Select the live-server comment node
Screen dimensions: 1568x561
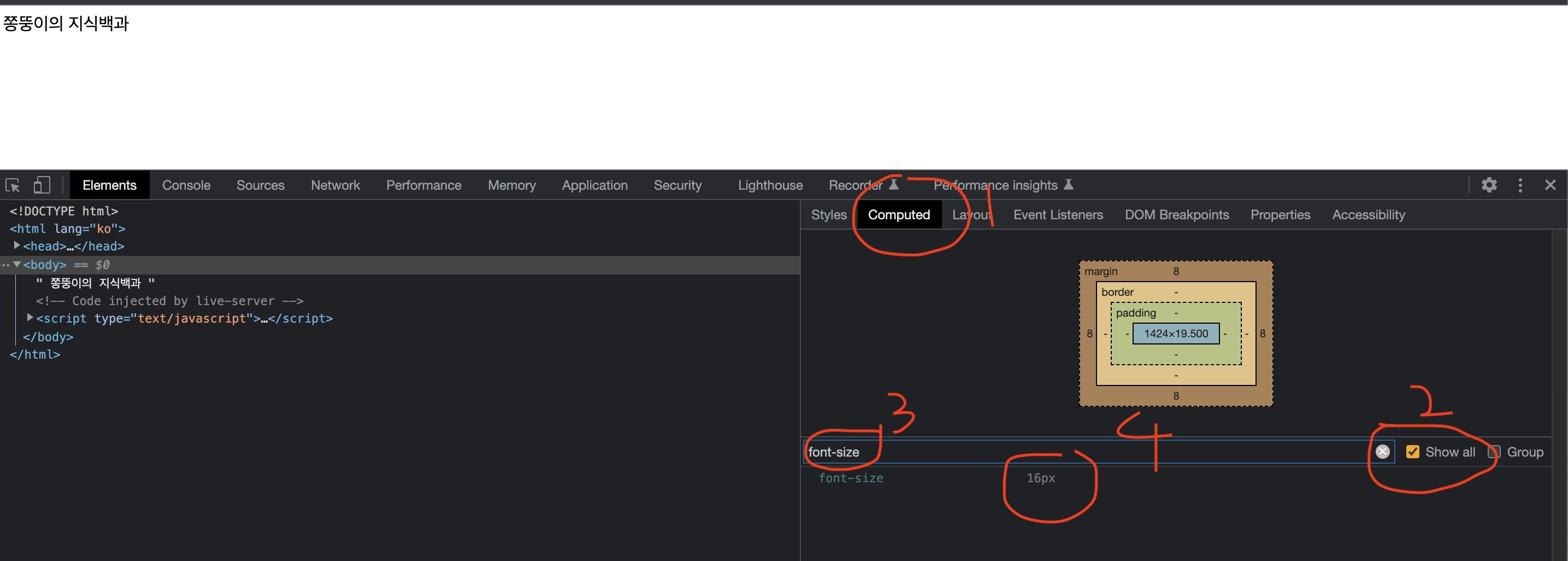tap(169, 300)
